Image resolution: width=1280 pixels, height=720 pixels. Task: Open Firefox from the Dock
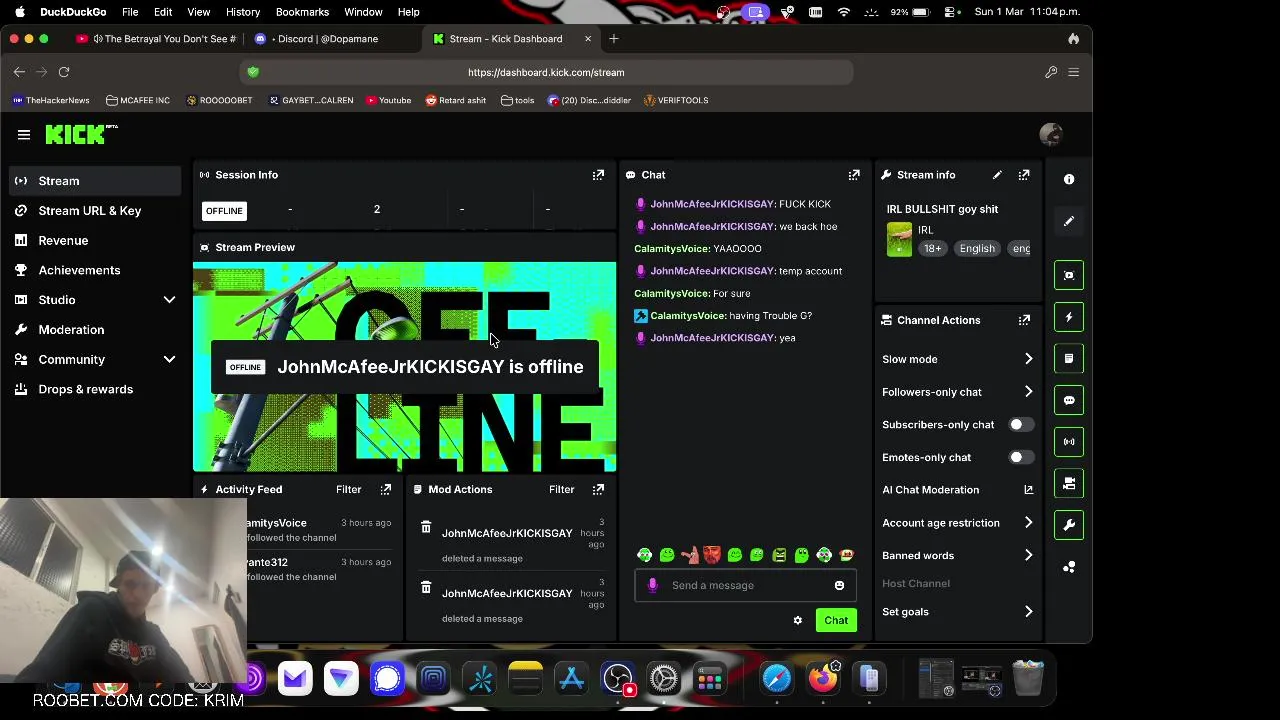tap(823, 679)
